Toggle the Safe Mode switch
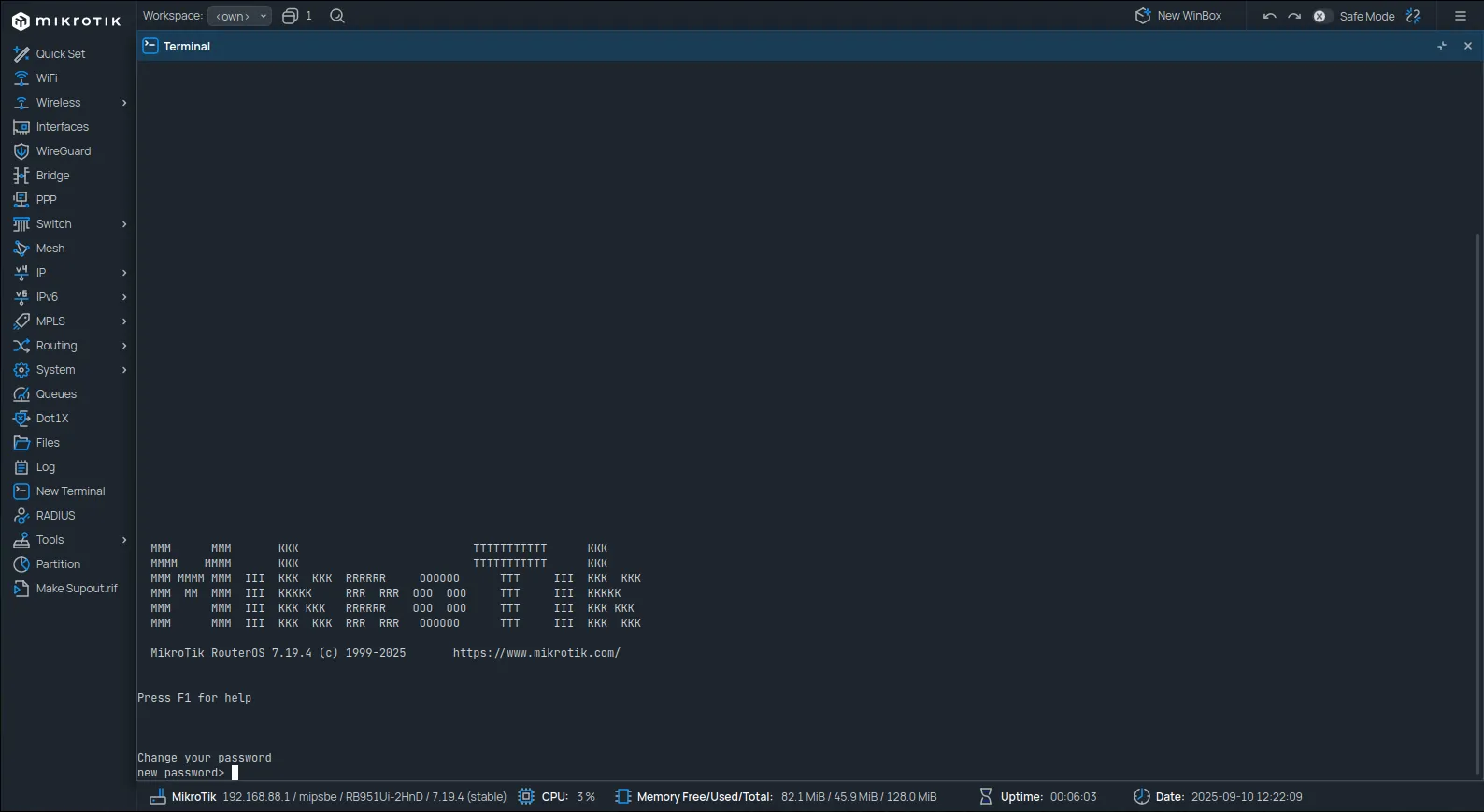This screenshot has width=1484, height=812. click(1320, 16)
